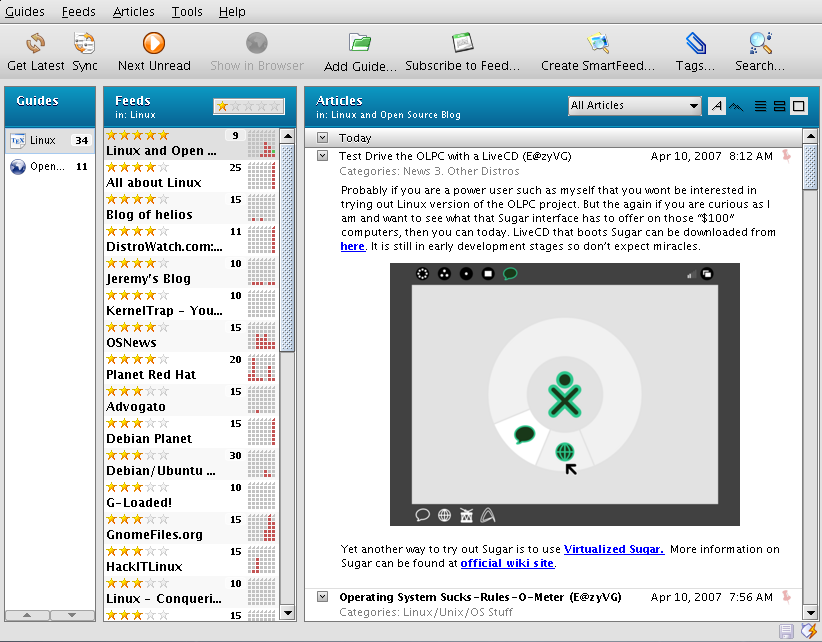This screenshot has width=822, height=642.
Task: Click guides list scroll up button
Action: pos(27,615)
